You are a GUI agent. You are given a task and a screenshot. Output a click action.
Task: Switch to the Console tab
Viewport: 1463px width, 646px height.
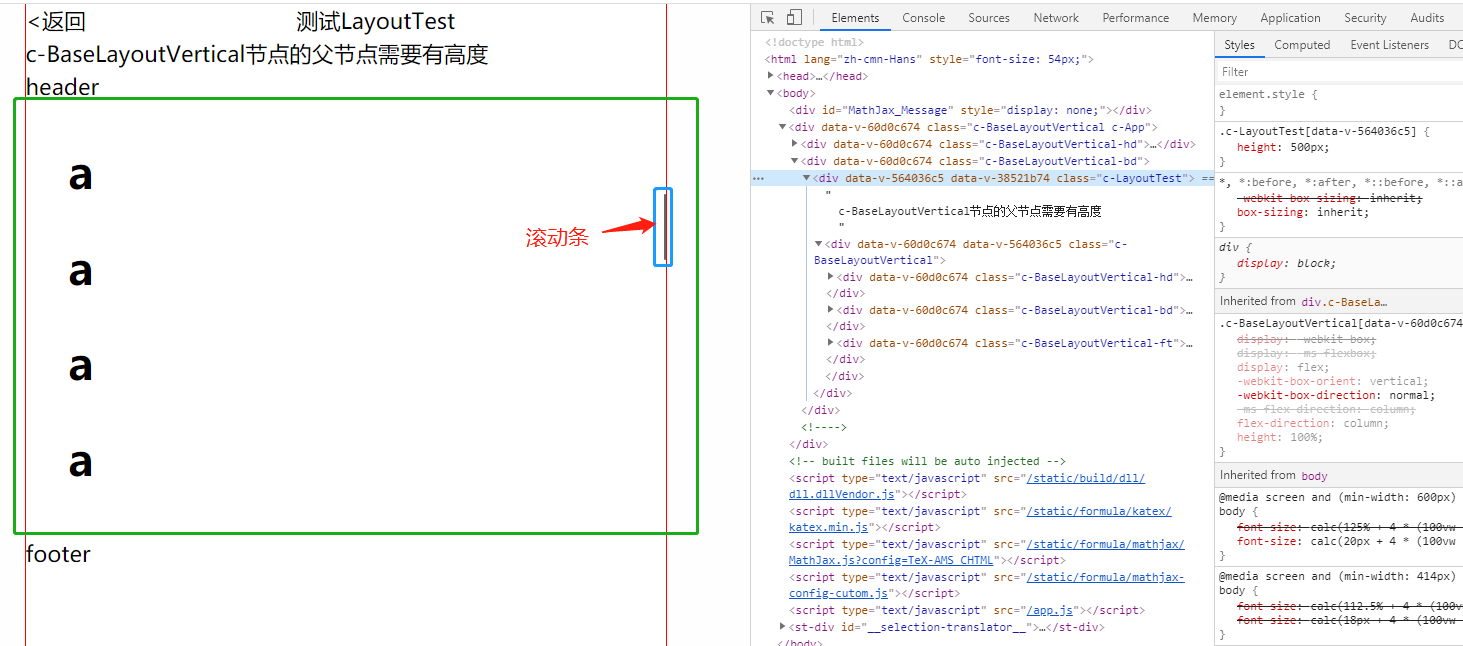(x=923, y=18)
